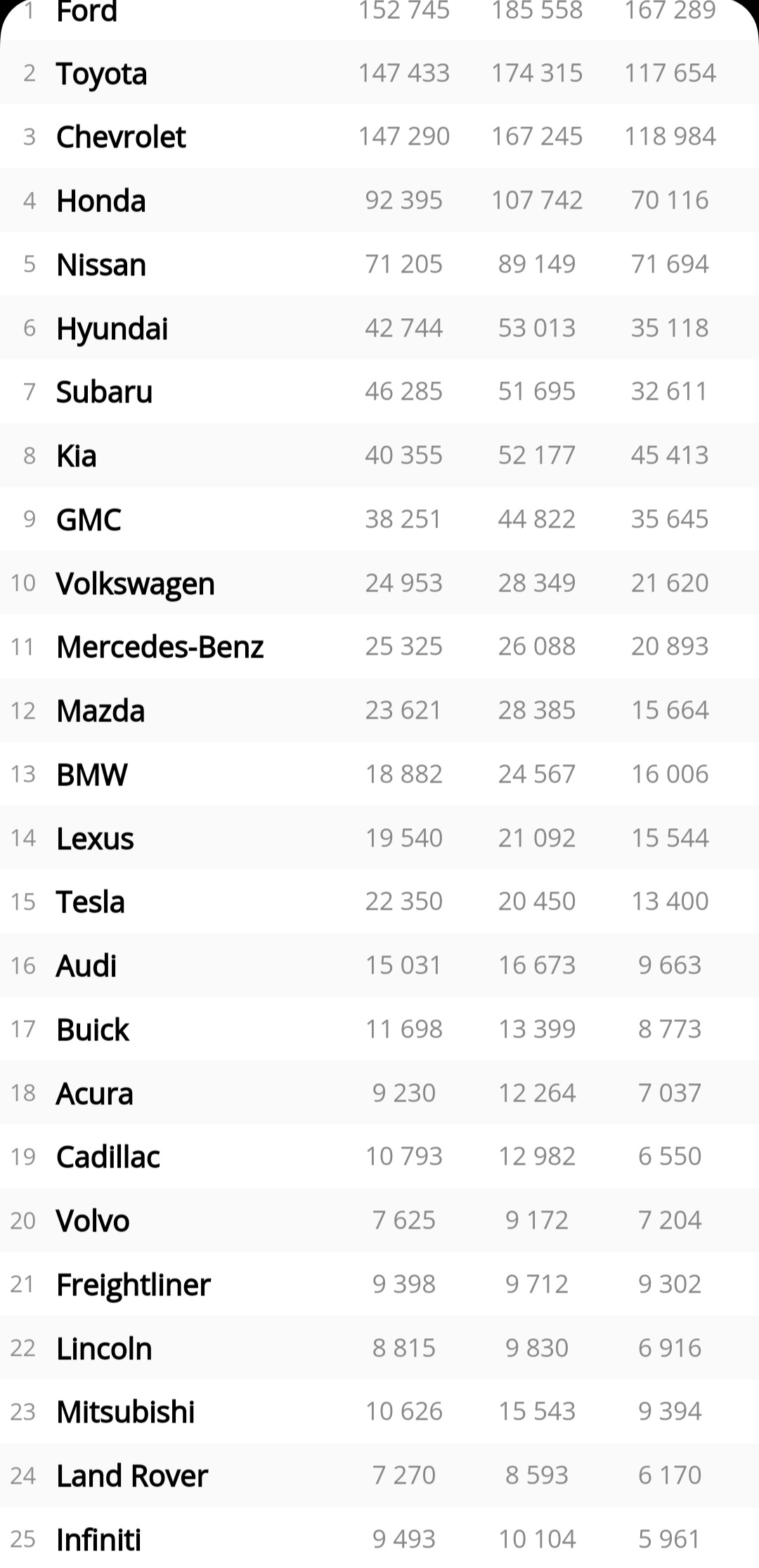Open the Subaru brand link
The width and height of the screenshot is (759, 1568).
click(104, 392)
